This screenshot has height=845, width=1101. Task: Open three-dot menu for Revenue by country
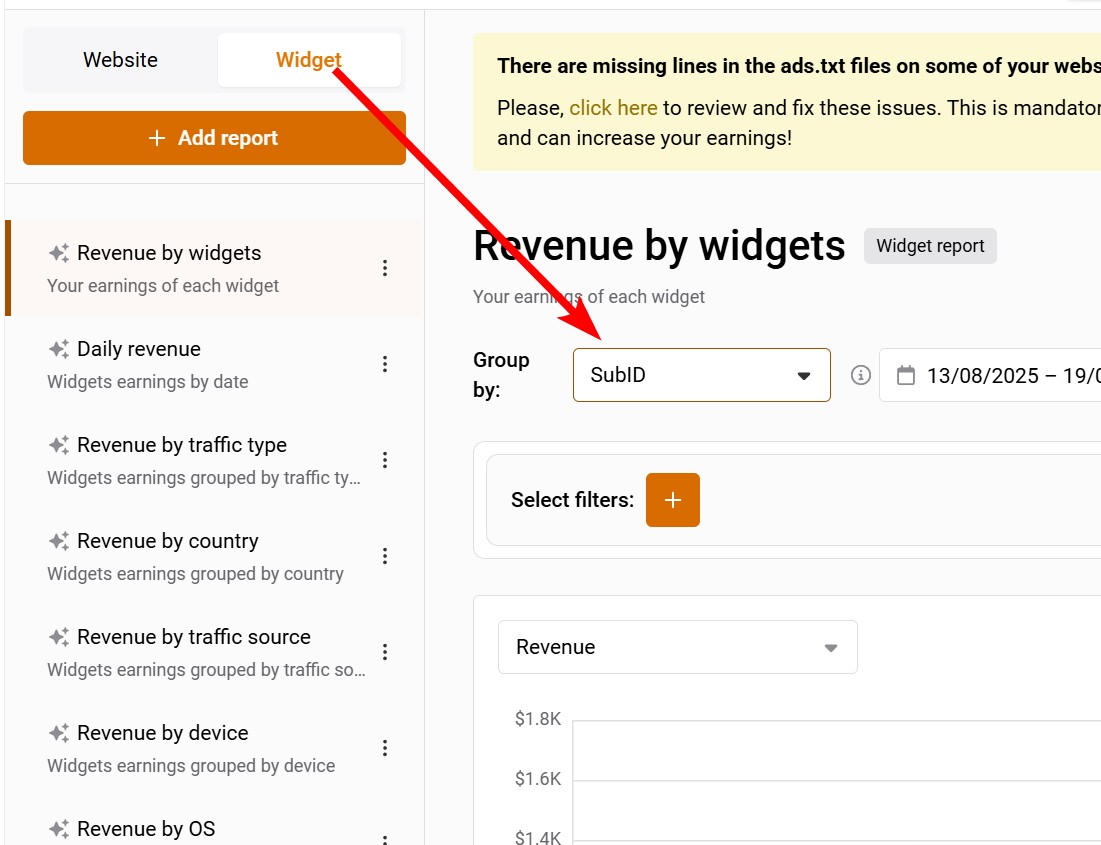pos(385,556)
